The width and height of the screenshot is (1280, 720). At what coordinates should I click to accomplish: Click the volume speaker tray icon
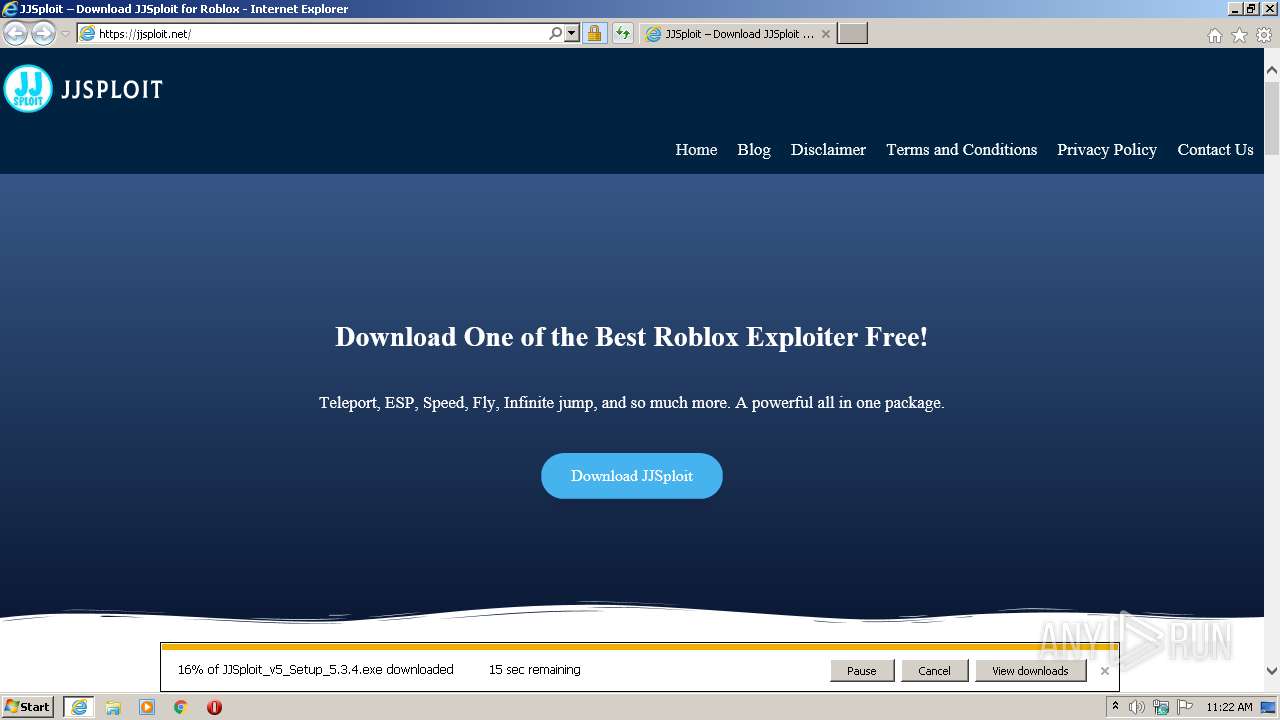1137,707
